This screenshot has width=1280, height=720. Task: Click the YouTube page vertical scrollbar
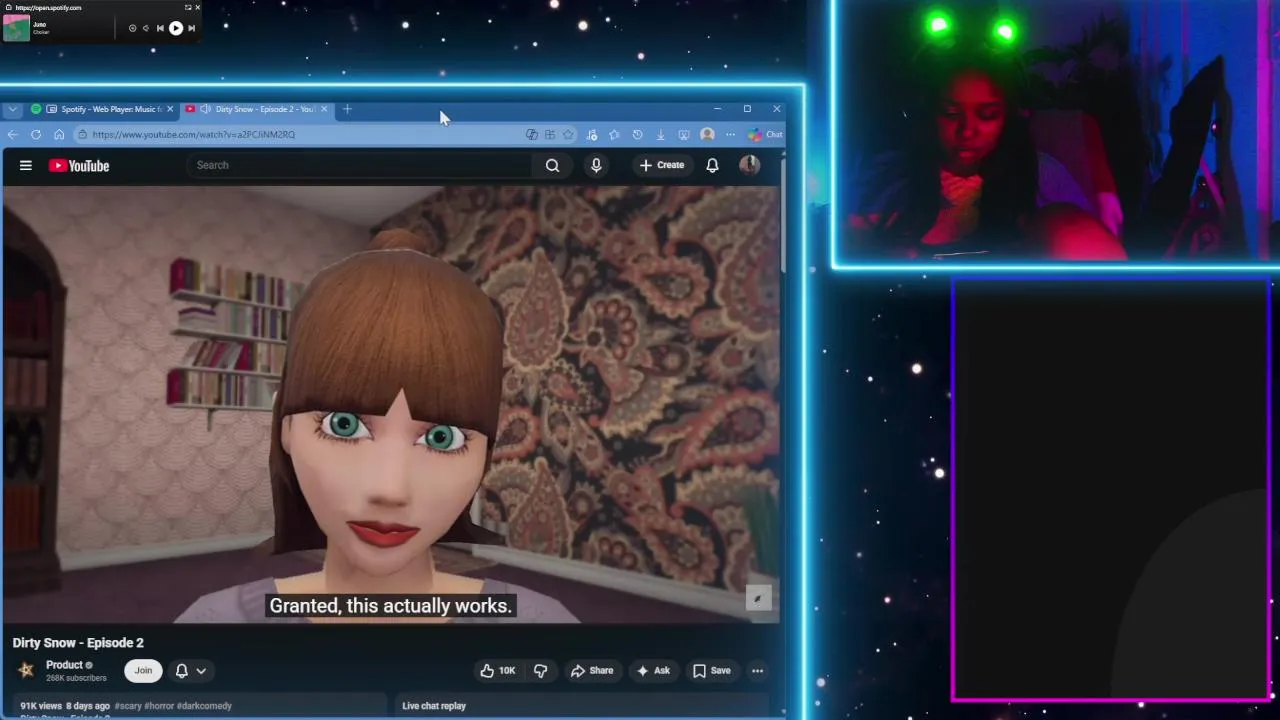pyautogui.click(x=783, y=215)
